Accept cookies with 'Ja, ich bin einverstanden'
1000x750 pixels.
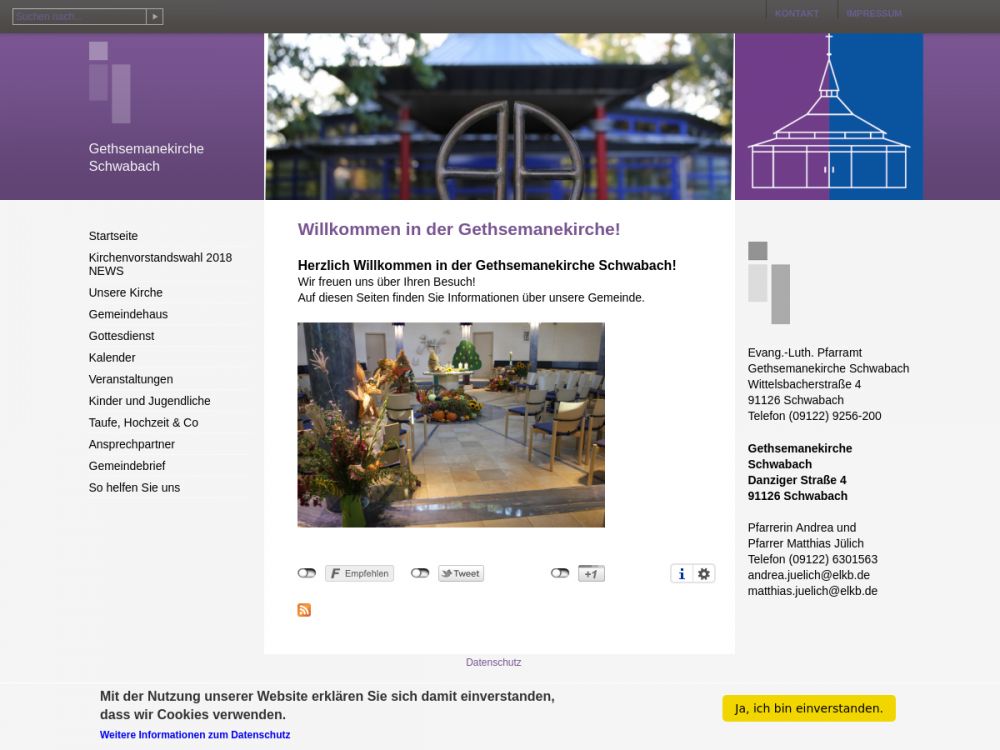point(808,708)
